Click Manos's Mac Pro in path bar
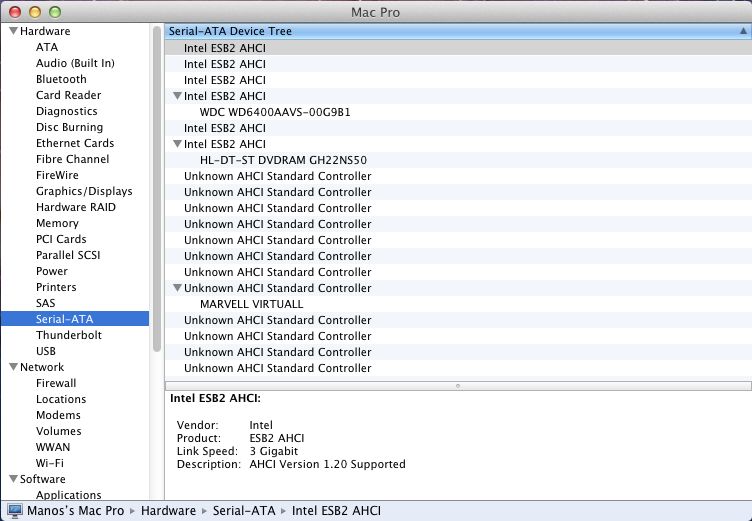 75,511
